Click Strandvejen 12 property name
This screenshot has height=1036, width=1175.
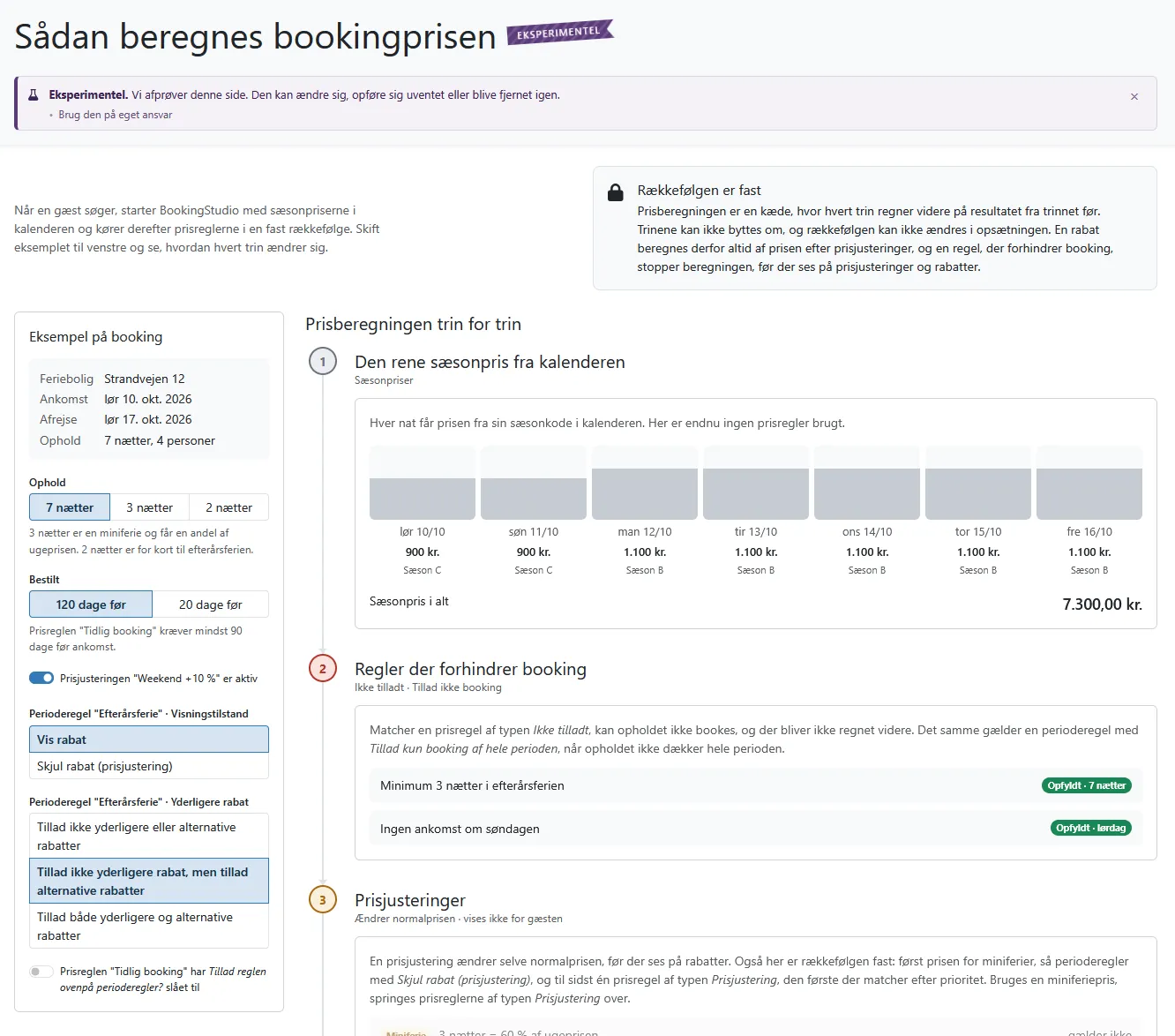(145, 379)
